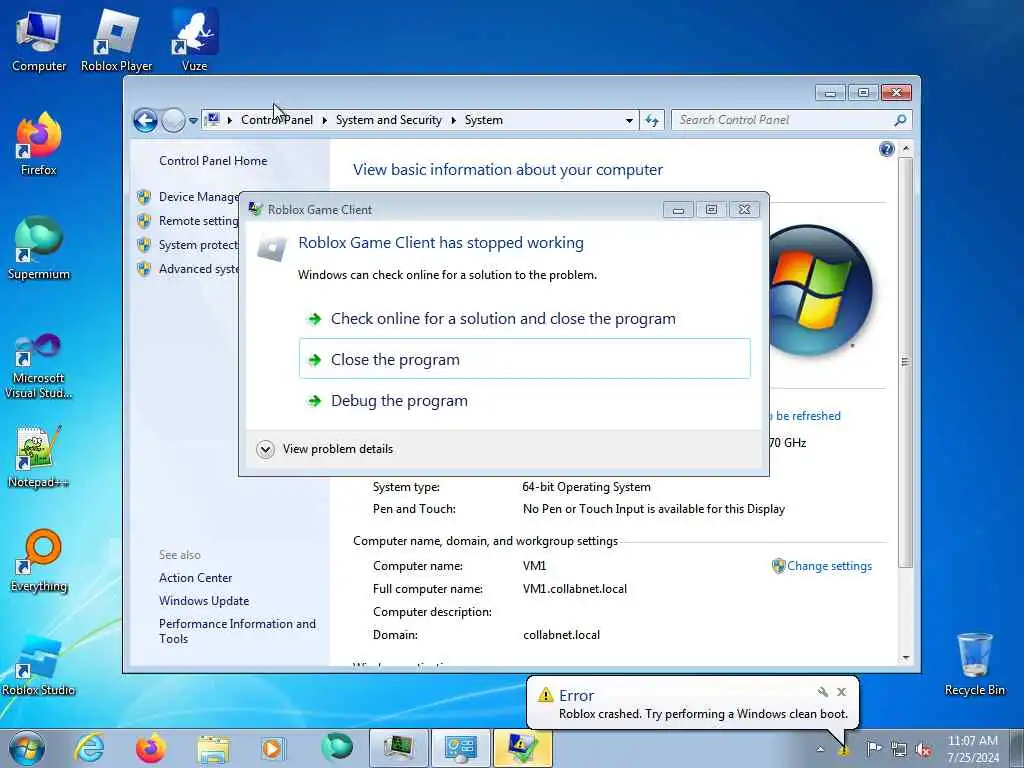Select the Notepad++ desktop icon

[39, 456]
